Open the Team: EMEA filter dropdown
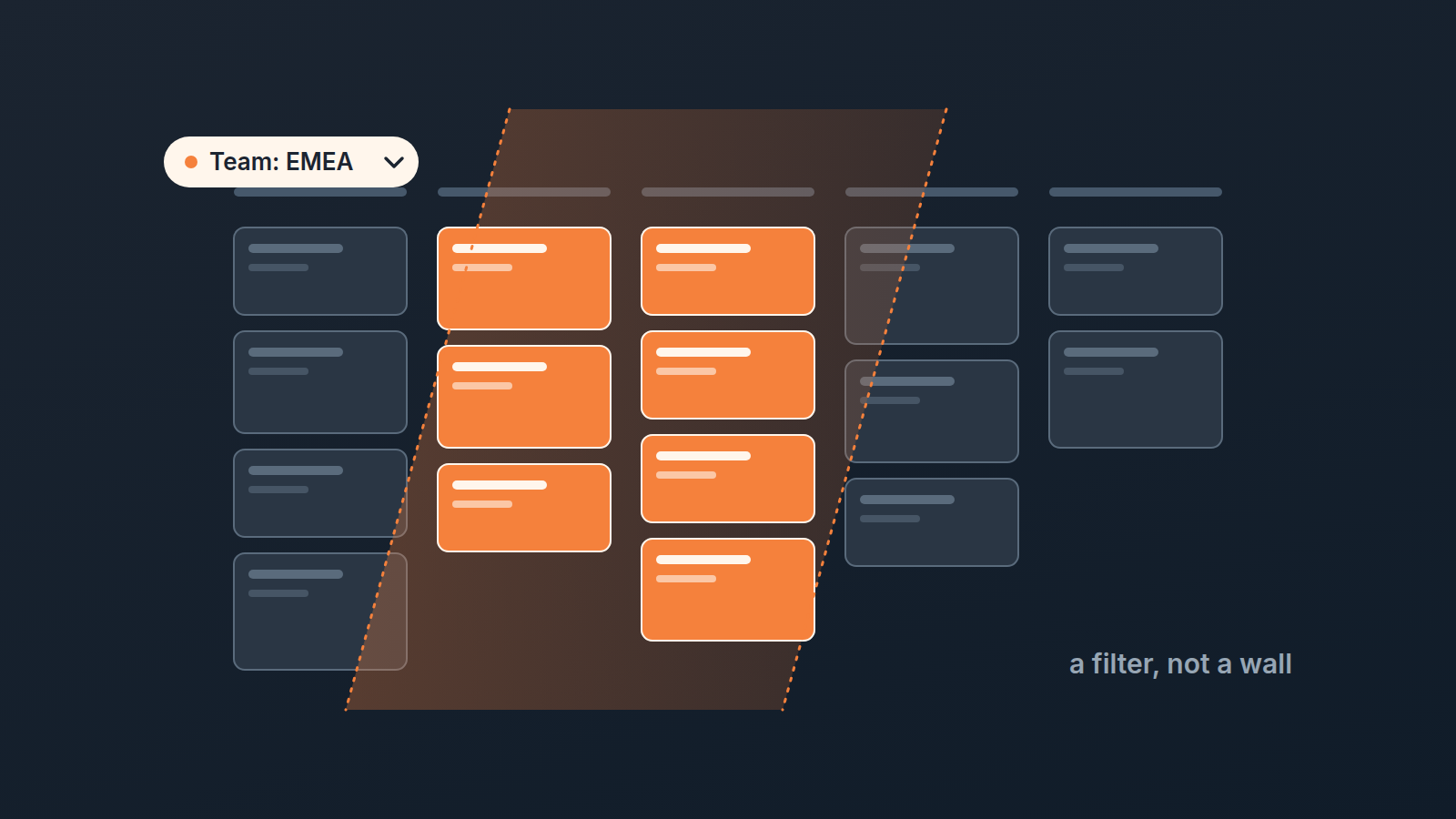The image size is (1456, 819). click(x=291, y=162)
